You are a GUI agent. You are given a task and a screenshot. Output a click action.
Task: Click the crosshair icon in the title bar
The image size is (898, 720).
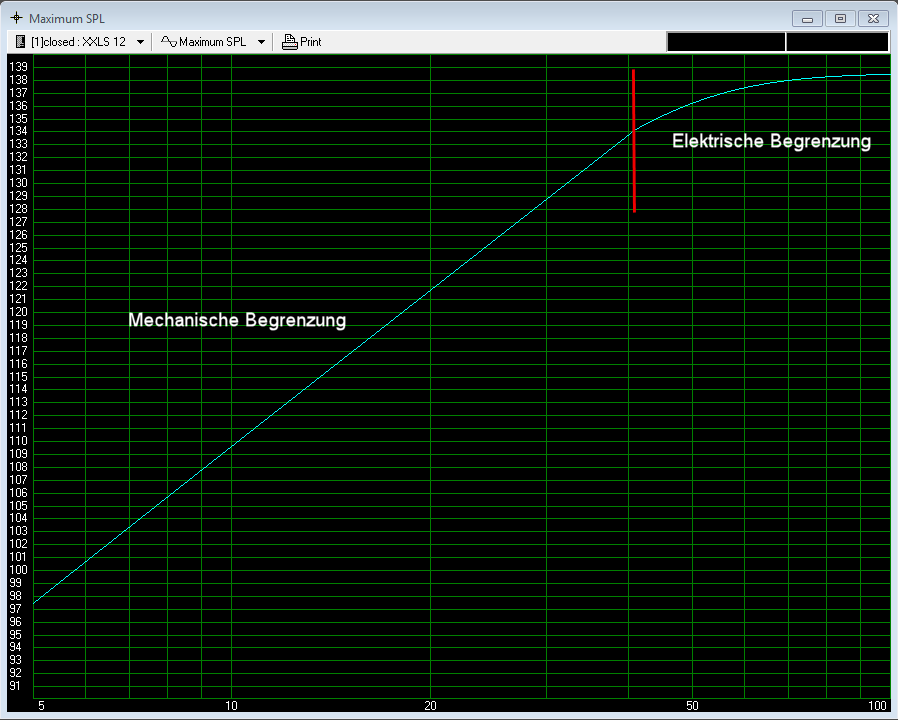(x=17, y=18)
